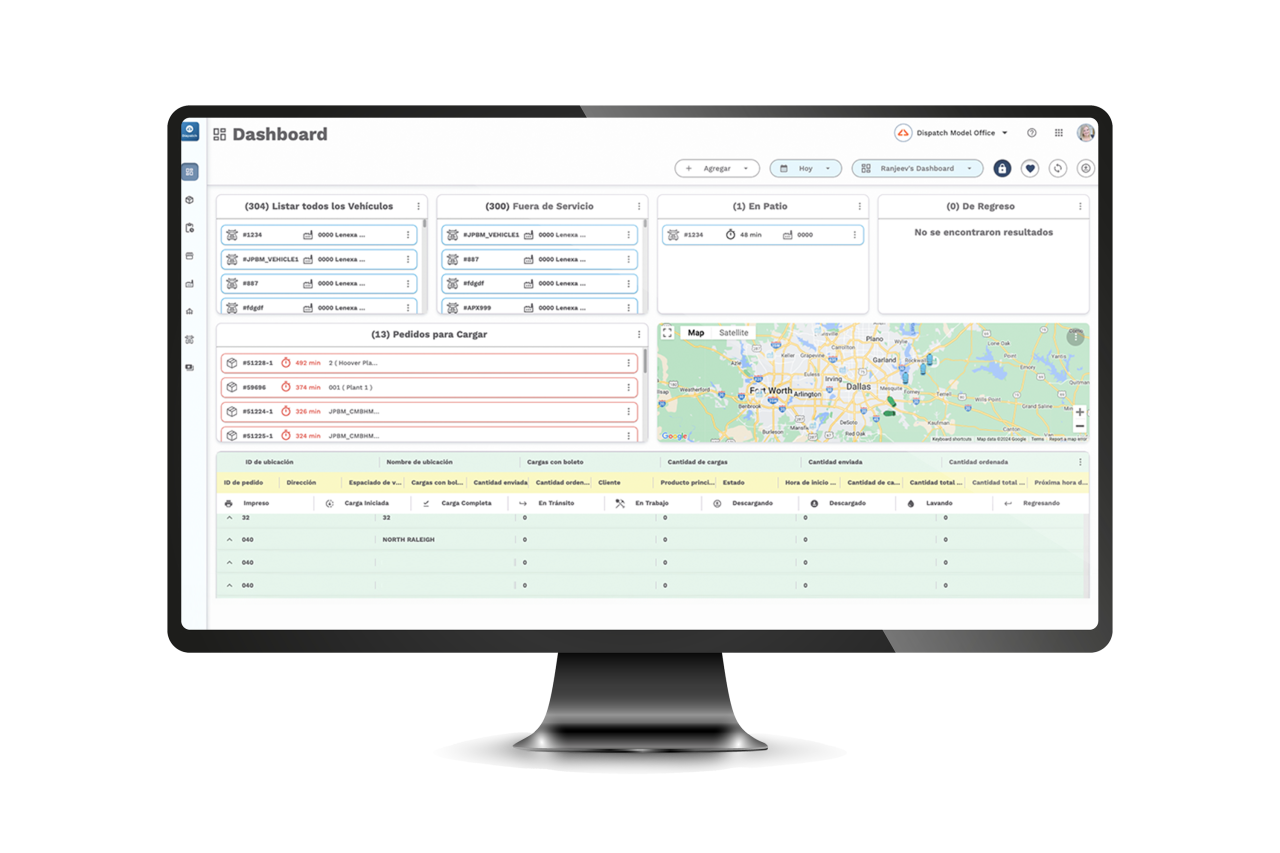Open the Hoy date dropdown
Screen dimensions: 1280x853
coord(805,168)
